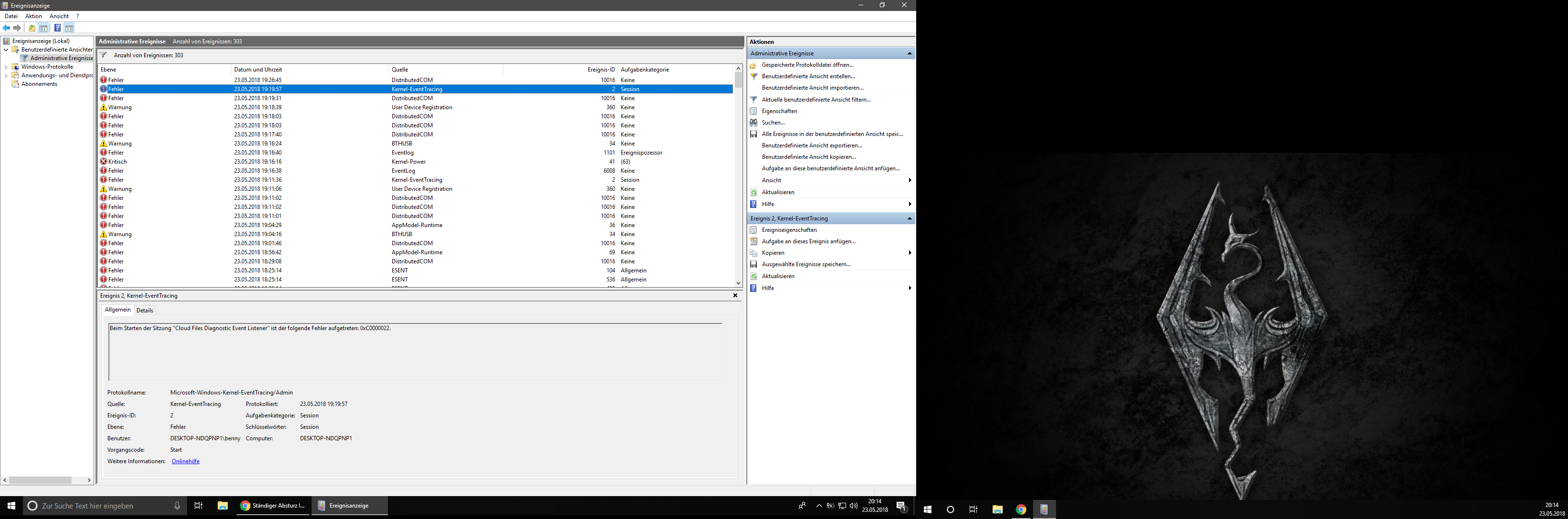Click the blue Help question mark icon

pyautogui.click(x=57, y=29)
